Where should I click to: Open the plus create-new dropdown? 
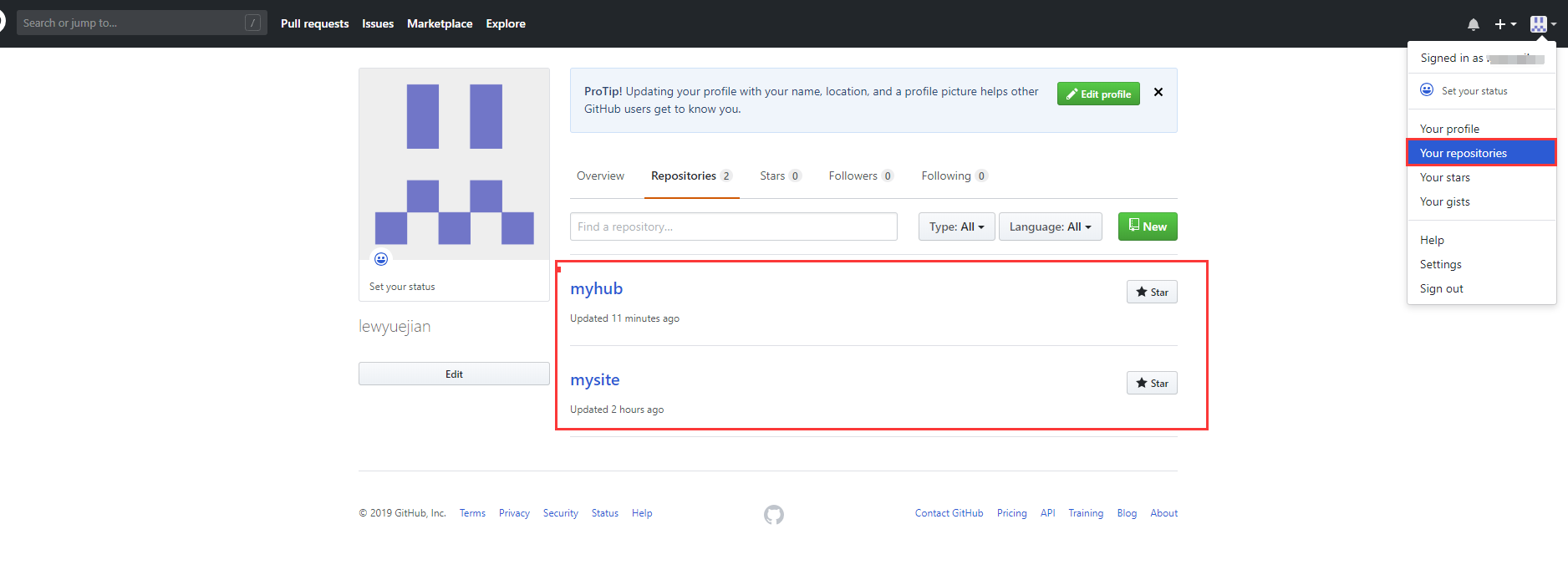[x=1505, y=24]
